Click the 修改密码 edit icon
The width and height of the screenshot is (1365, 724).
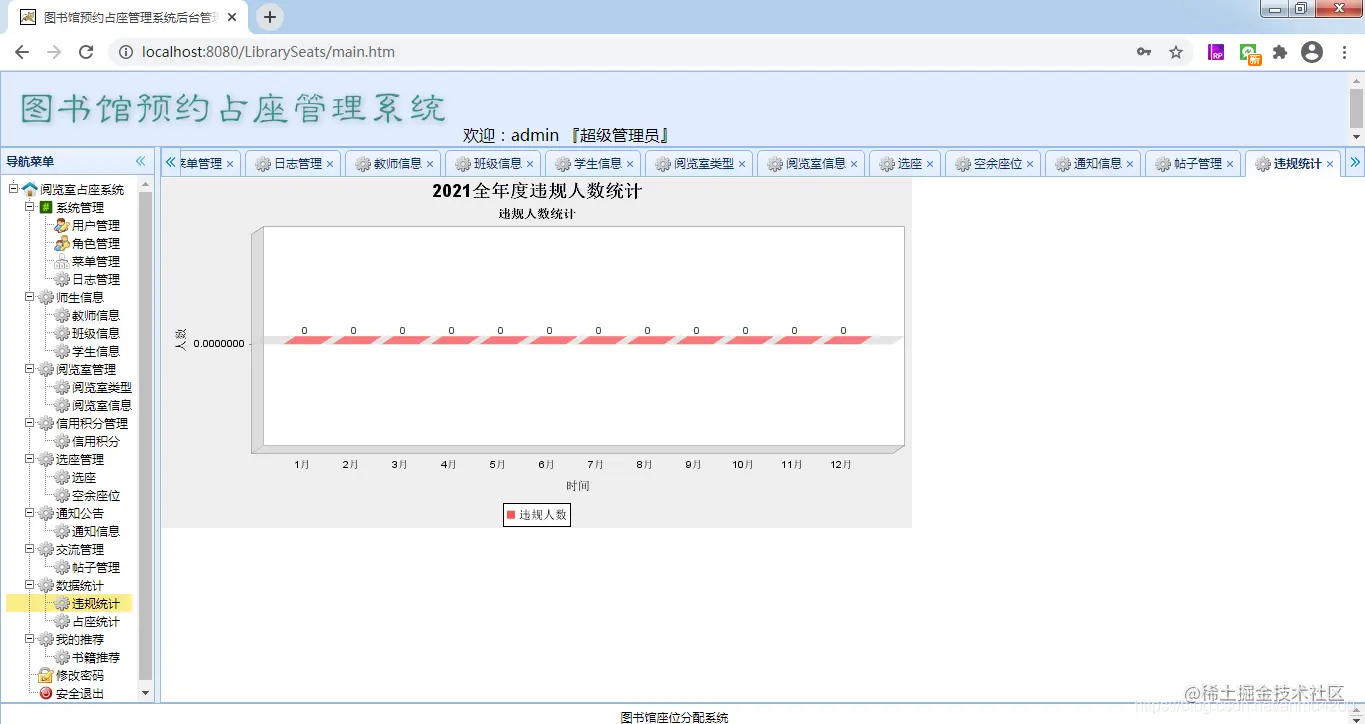(46, 676)
